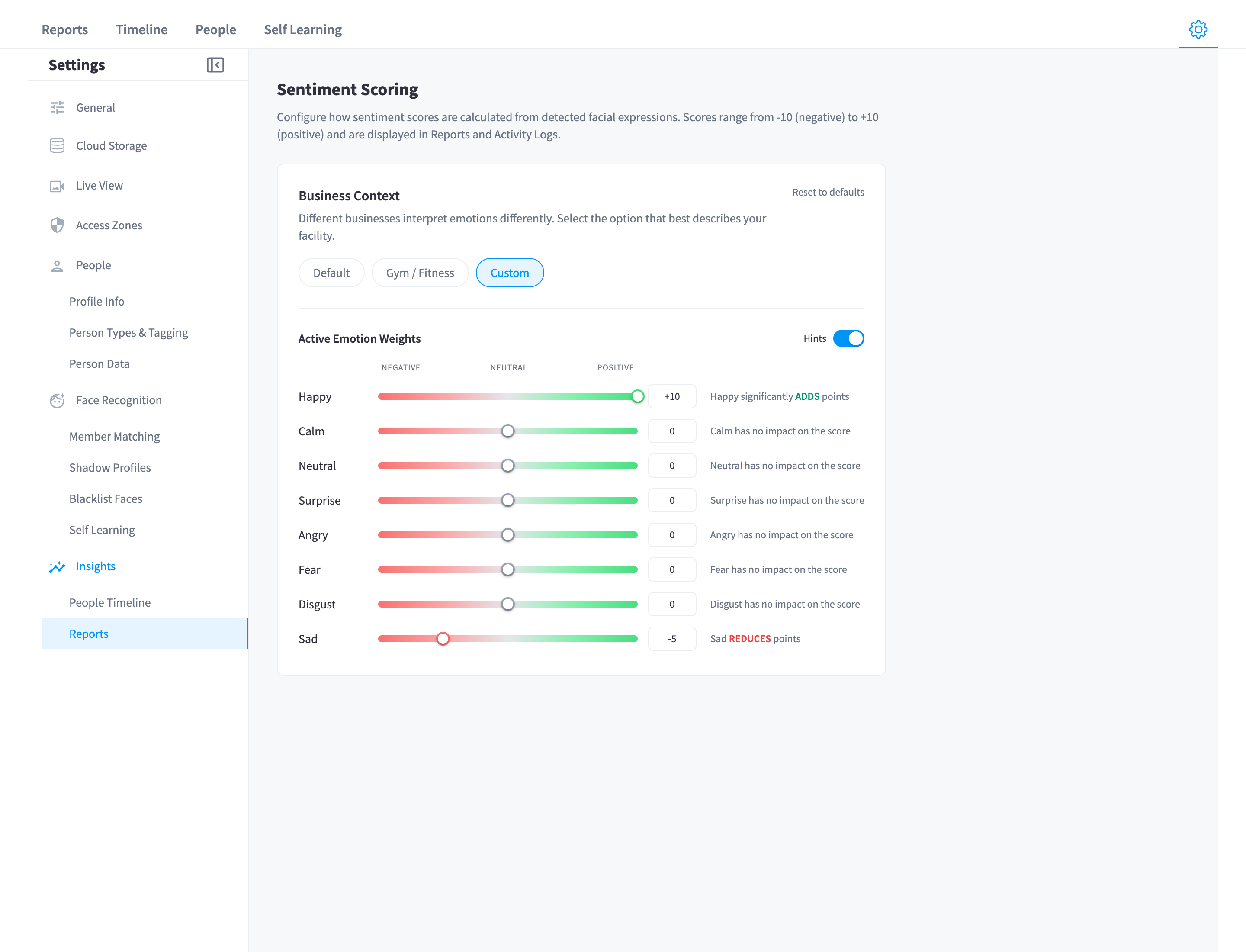Switch to the Timeline top tab
Viewport: 1246px width, 952px height.
pos(141,29)
